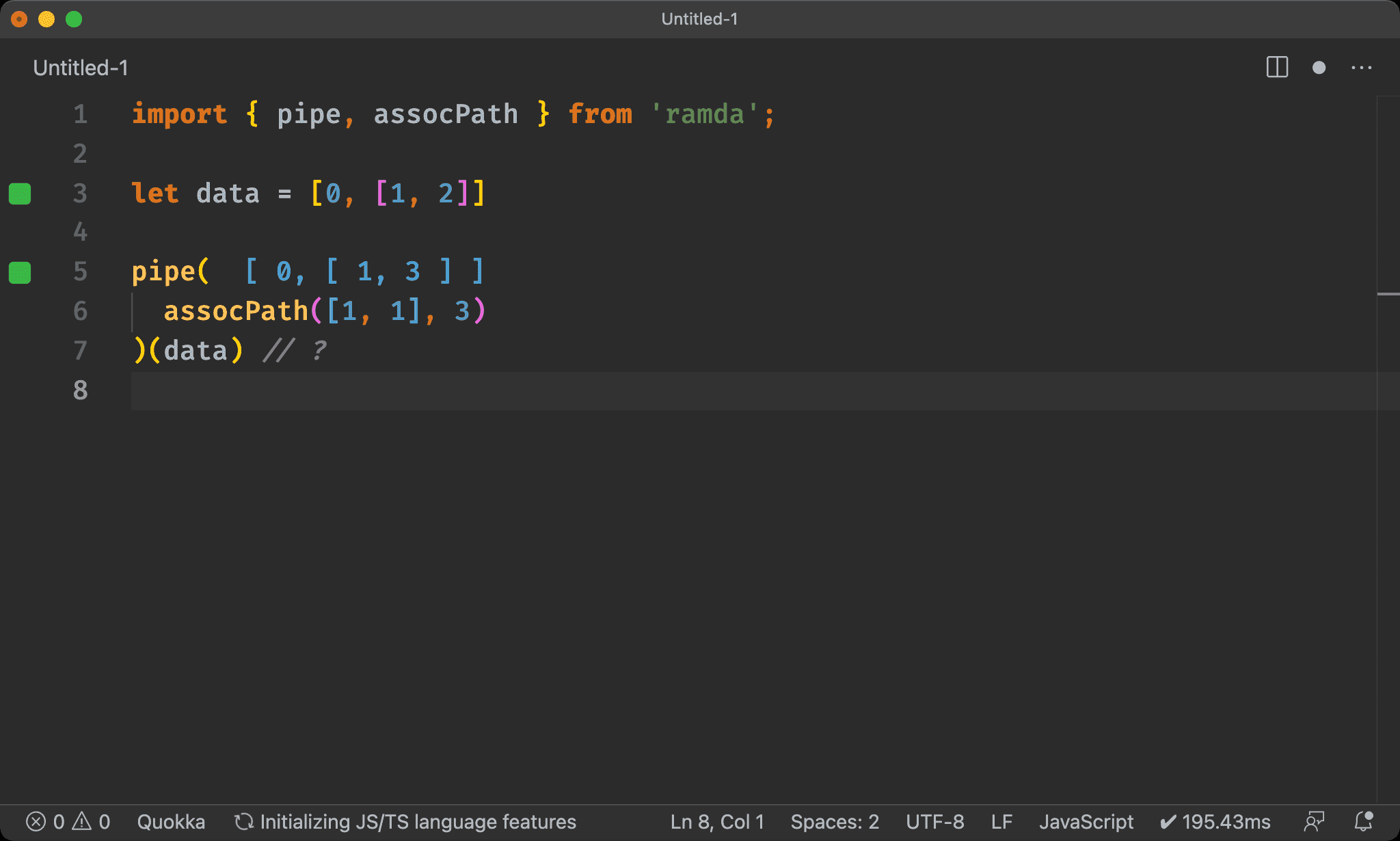Image resolution: width=1400 pixels, height=841 pixels.
Task: Click the split editor icon
Action: coord(1278,68)
